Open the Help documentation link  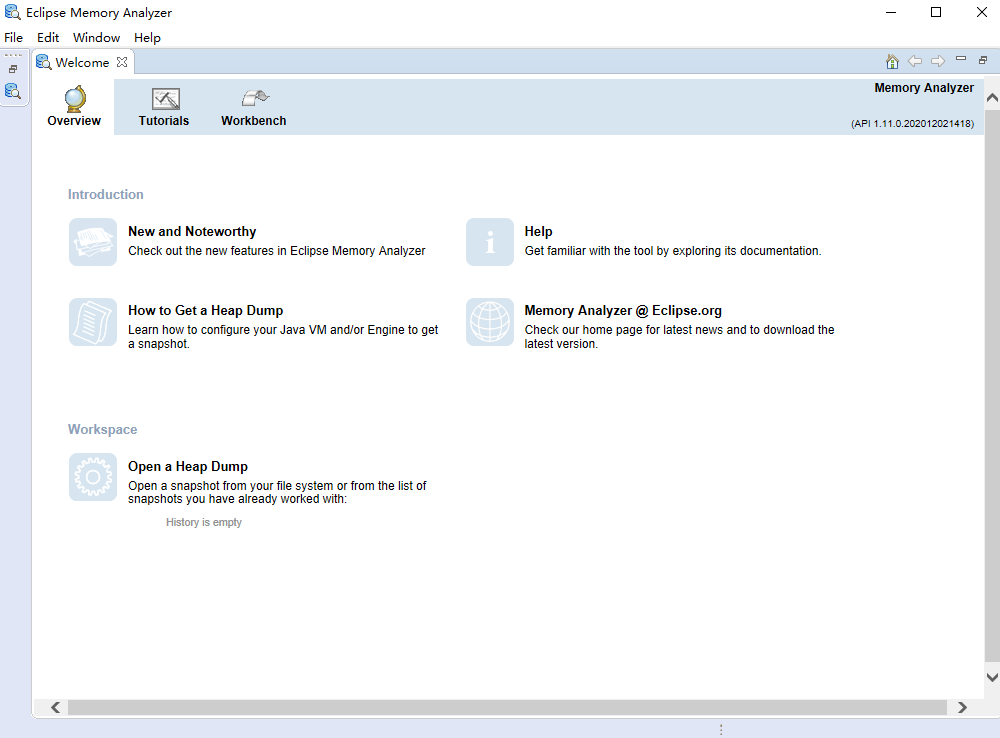538,232
